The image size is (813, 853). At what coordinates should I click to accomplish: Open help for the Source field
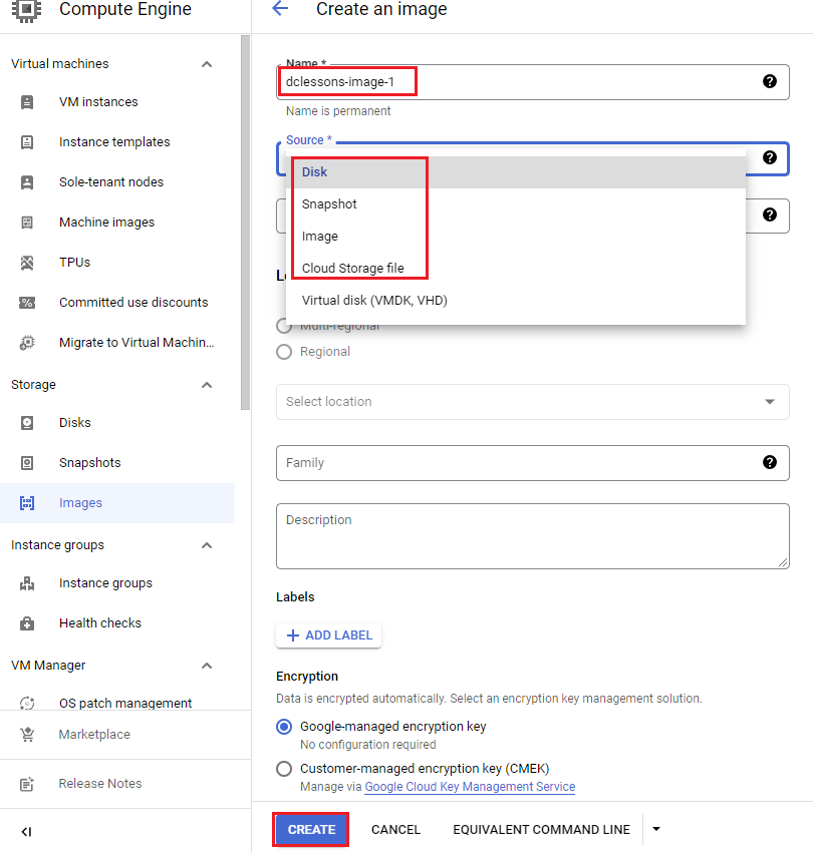[x=769, y=158]
